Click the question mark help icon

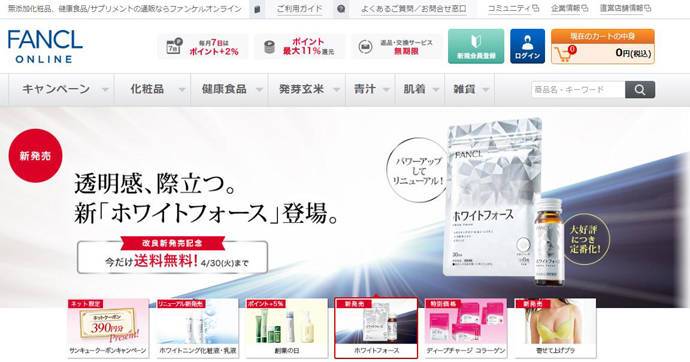341,9
